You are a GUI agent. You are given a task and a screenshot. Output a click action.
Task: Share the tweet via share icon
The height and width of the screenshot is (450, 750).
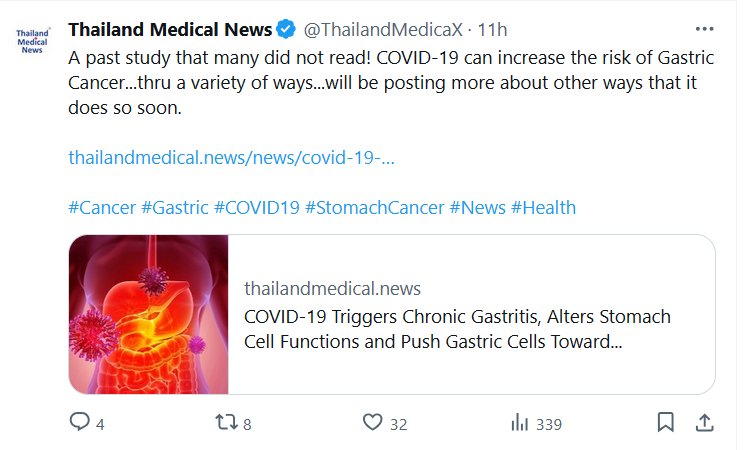click(x=704, y=423)
